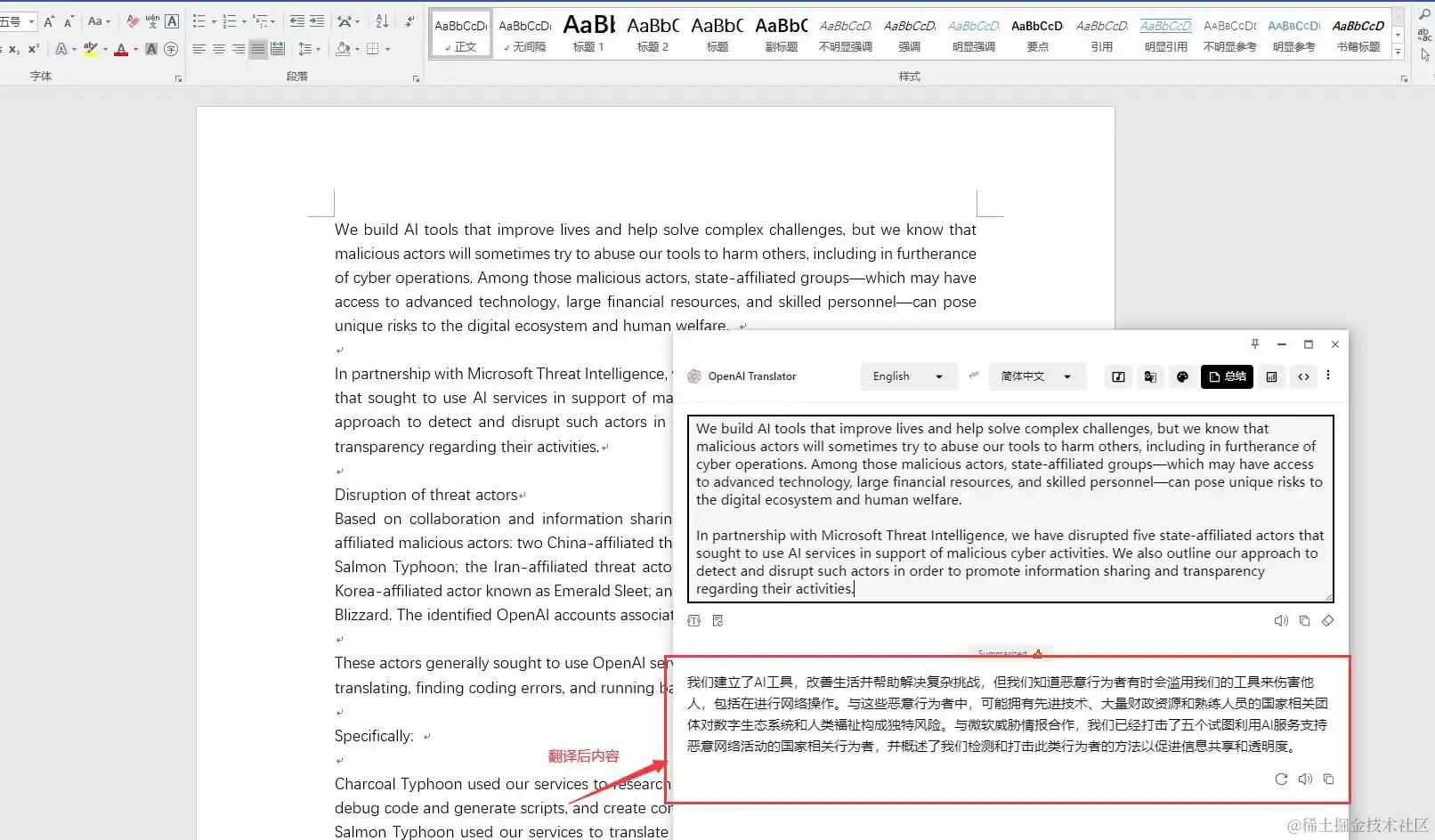Apply the 标题 1 style

point(588,34)
